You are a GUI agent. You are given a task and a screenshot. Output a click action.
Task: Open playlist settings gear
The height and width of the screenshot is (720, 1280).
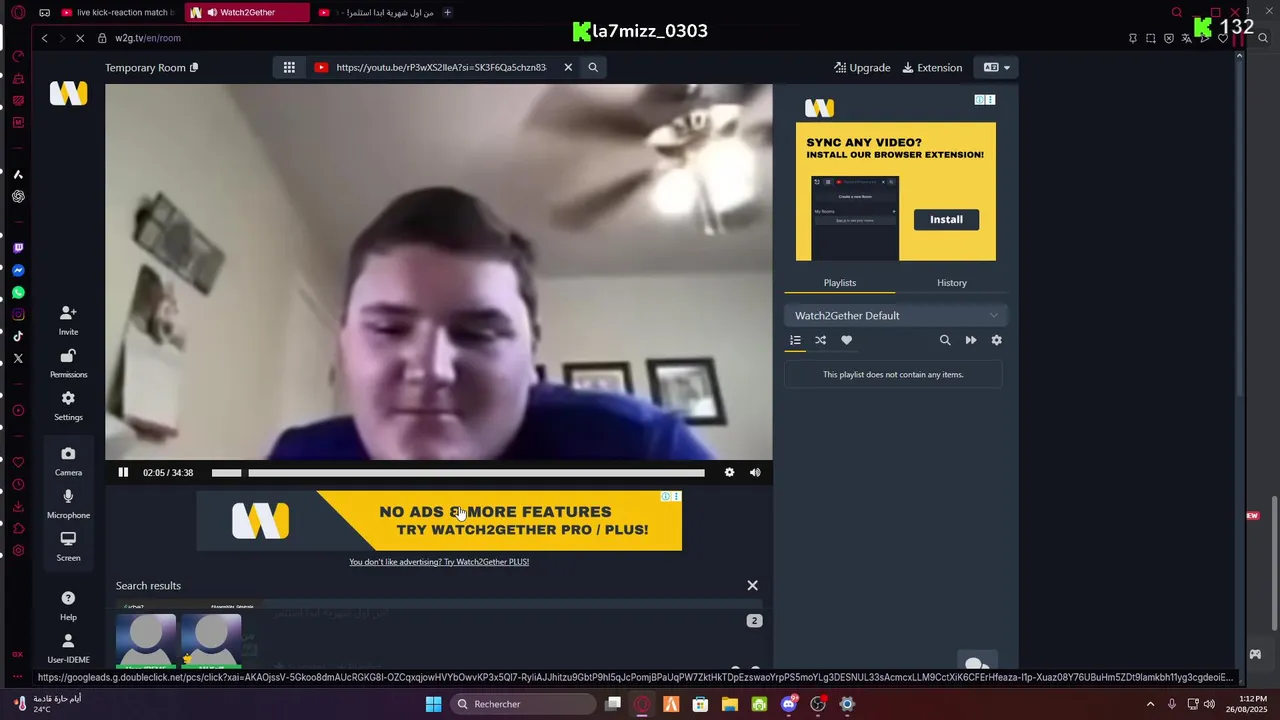[x=996, y=340]
